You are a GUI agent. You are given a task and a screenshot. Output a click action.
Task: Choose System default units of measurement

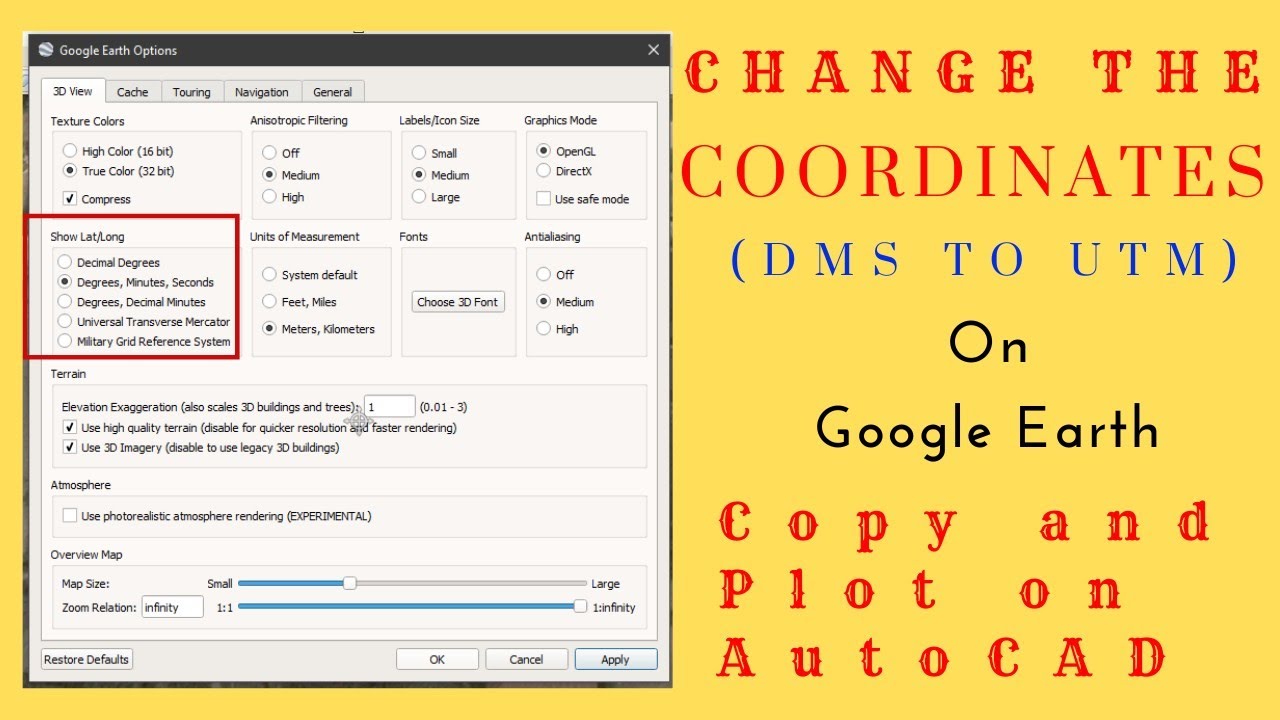point(269,274)
